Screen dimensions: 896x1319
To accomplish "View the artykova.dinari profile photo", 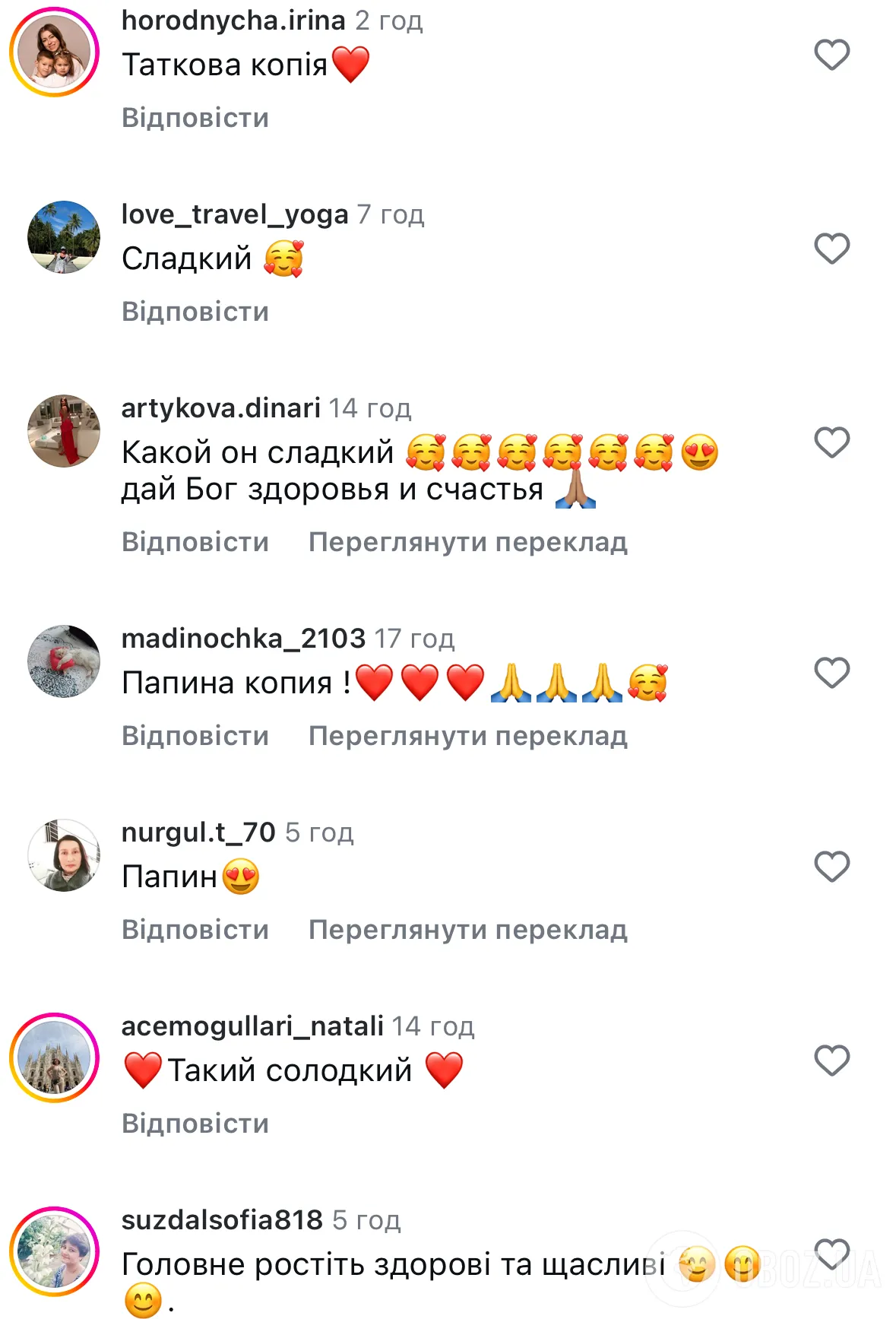I will (64, 431).
